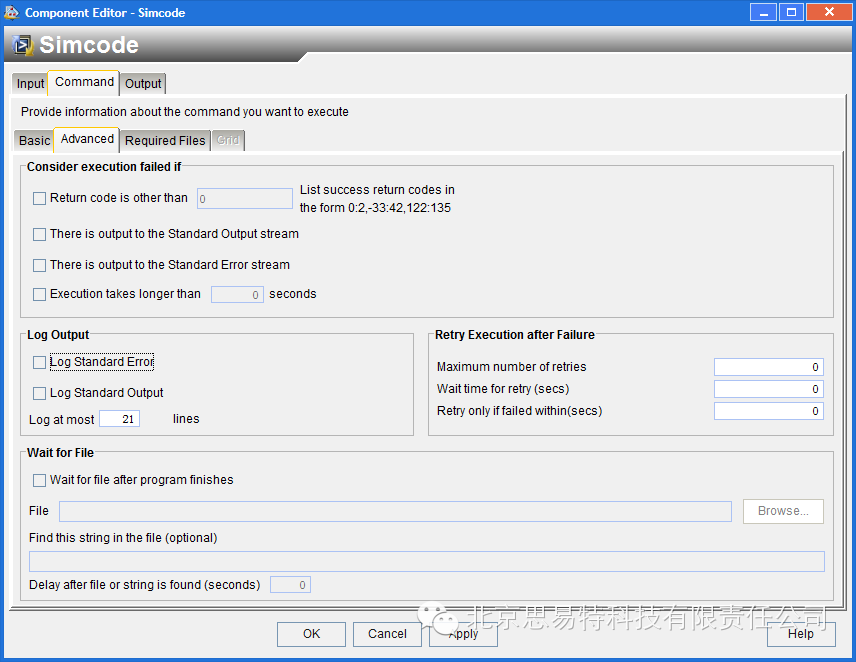Screen dimensions: 856x662
Task: Click the 'Consider execution failed if' heading
Action: pos(104,167)
